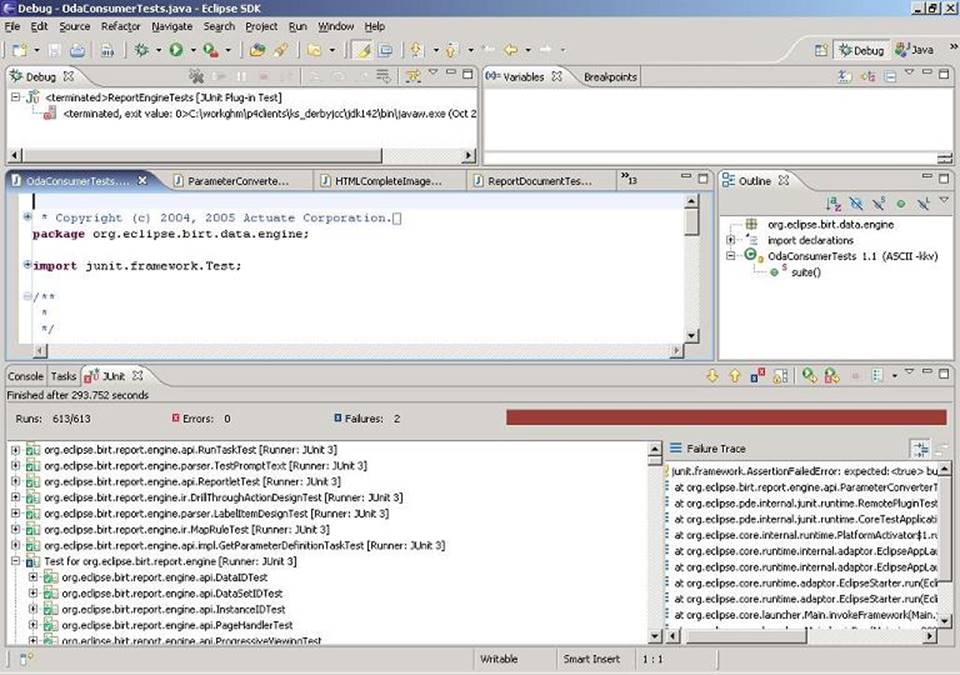The width and height of the screenshot is (960, 675).
Task: Click the Debug view horizontal scrollbar thumb
Action: pos(203,156)
